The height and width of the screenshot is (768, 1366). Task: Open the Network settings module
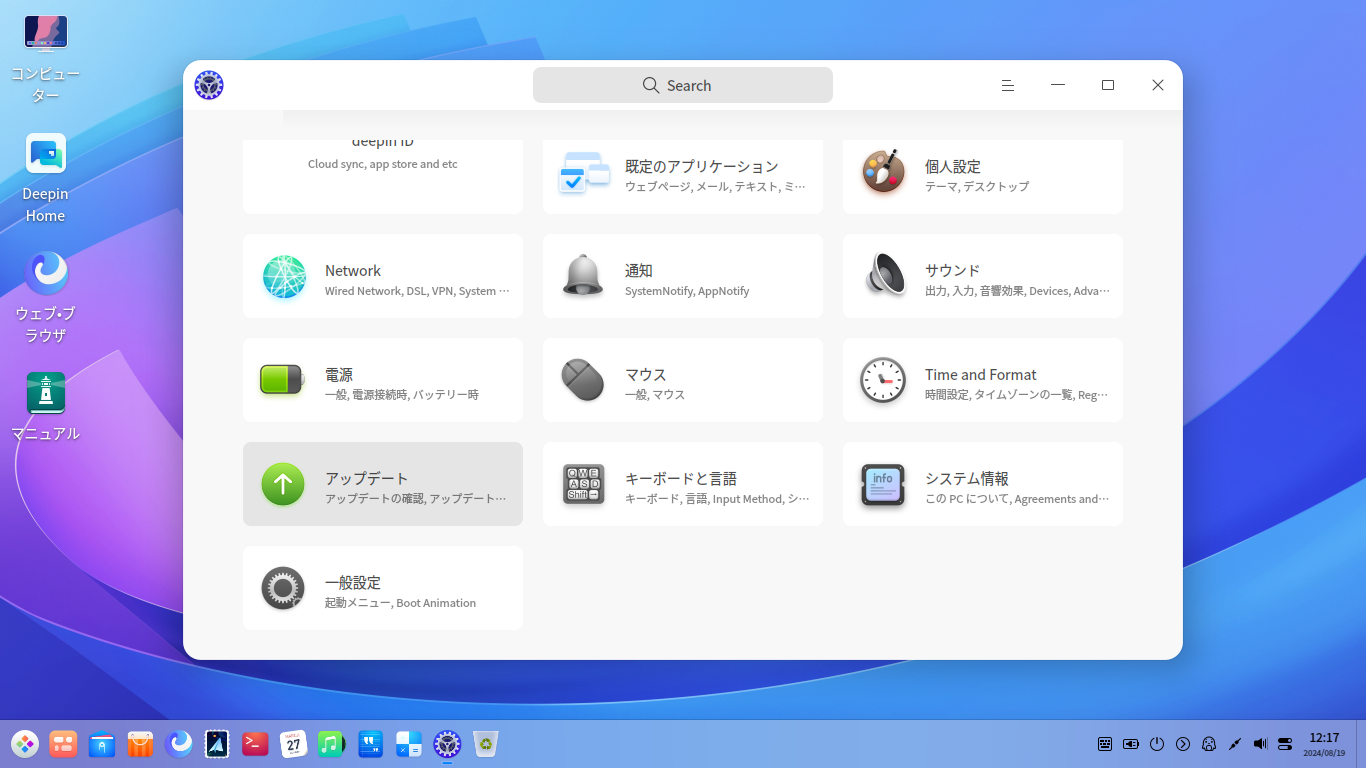[382, 277]
